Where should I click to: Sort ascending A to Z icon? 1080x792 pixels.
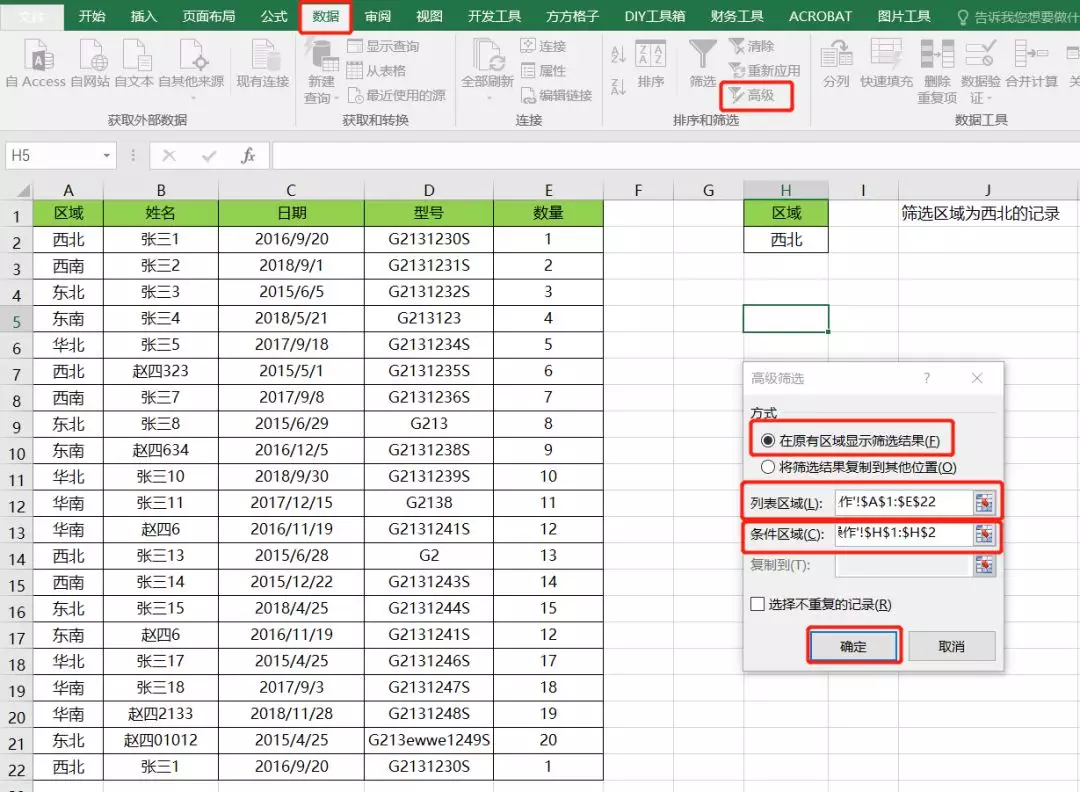[x=618, y=54]
